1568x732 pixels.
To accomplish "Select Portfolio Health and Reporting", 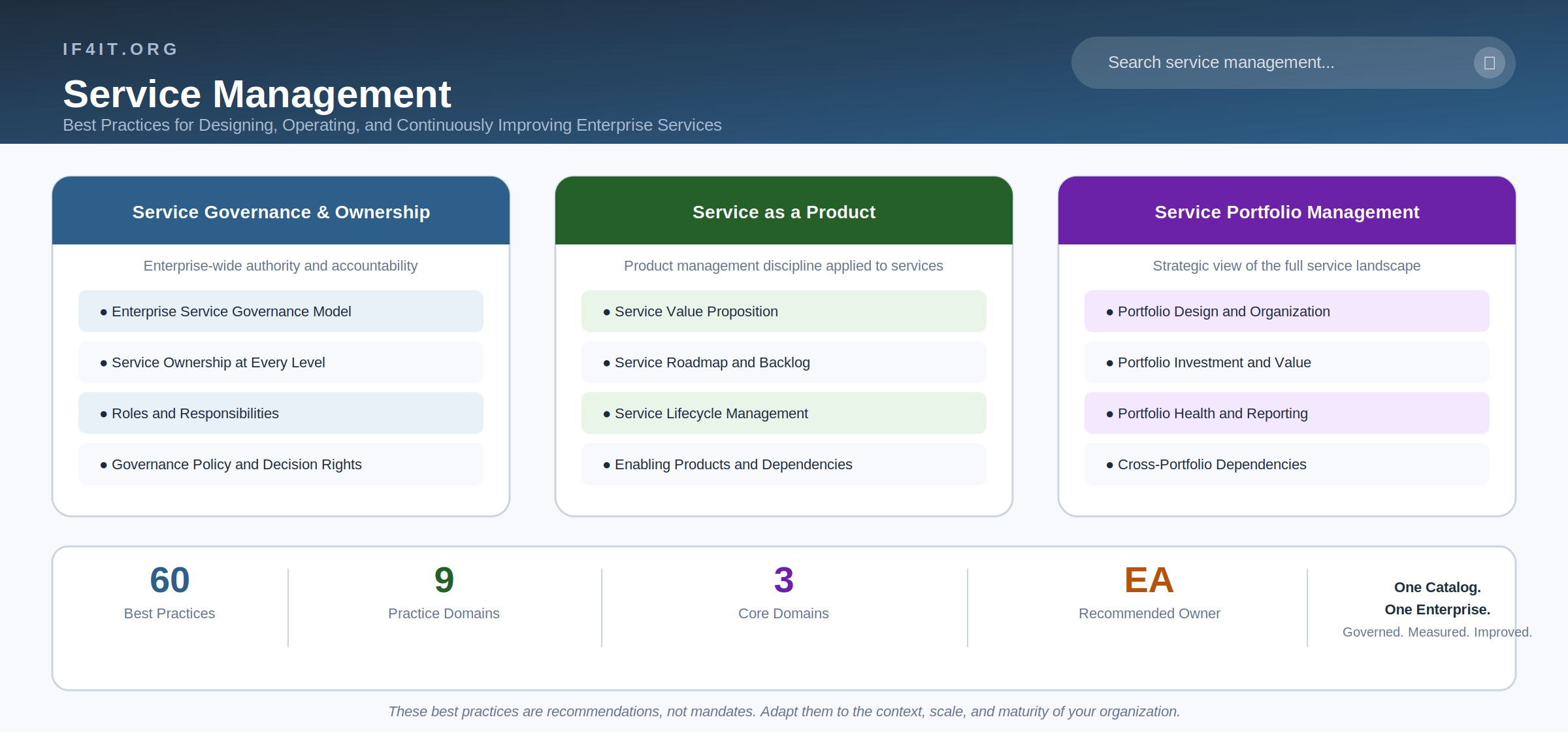I will 1286,413.
